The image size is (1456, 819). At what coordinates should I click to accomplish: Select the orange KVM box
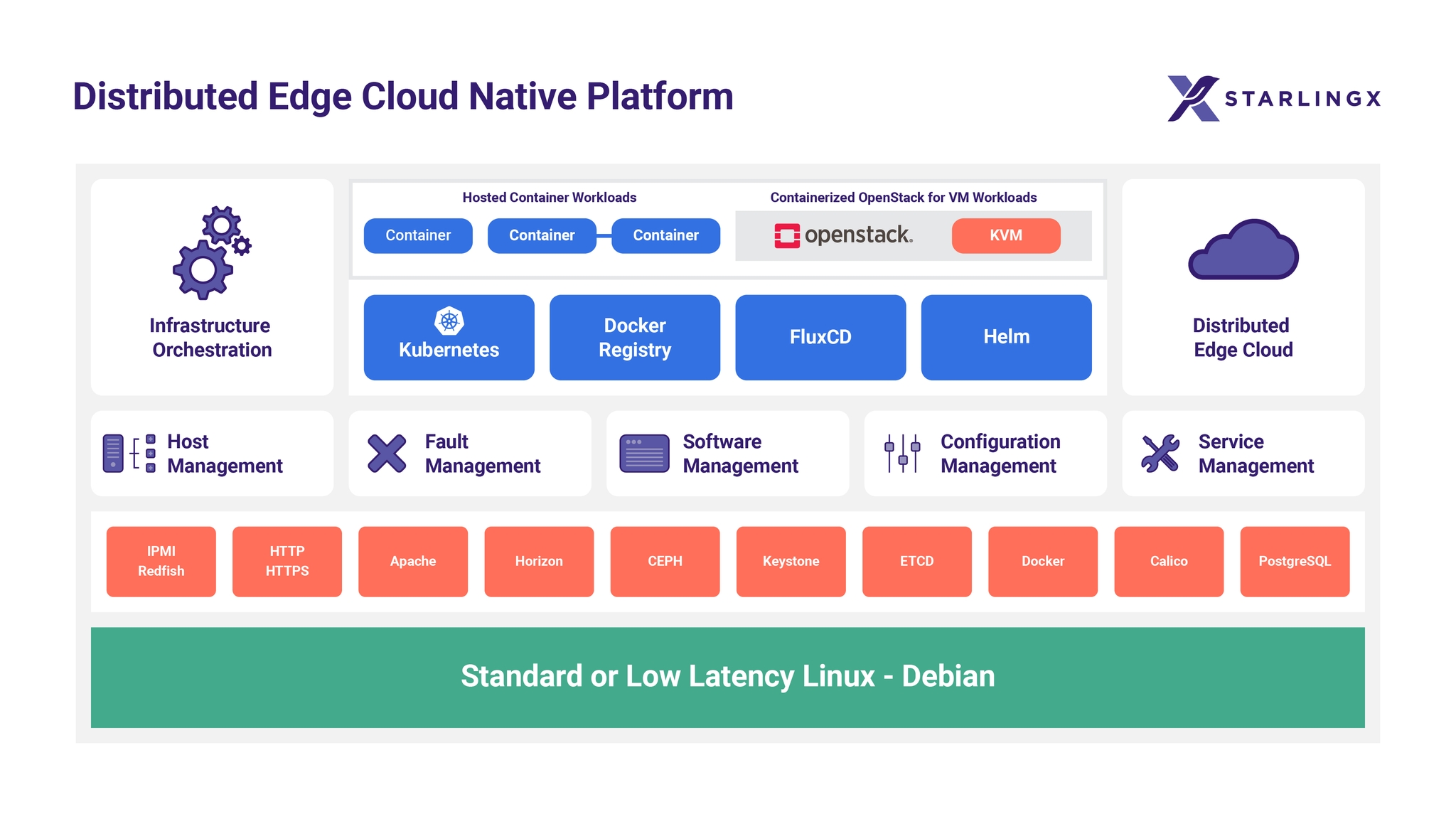coord(1005,235)
